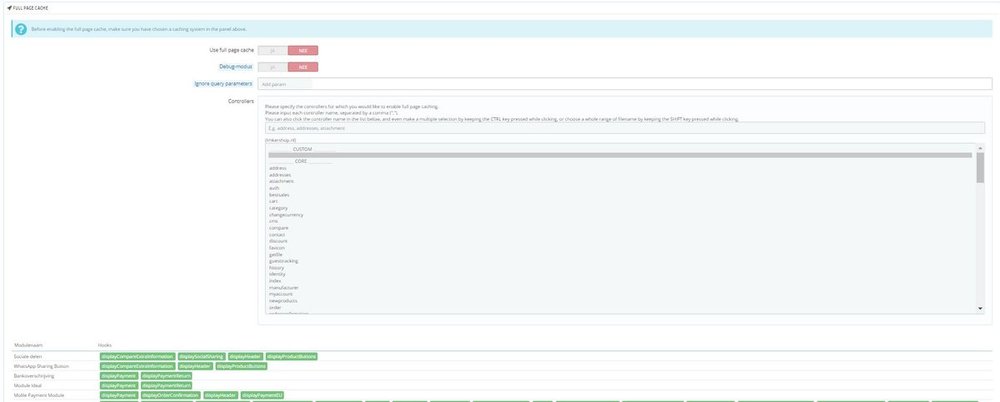The width and height of the screenshot is (1000, 402).
Task: Click displayPaymentReturn hook for Bankoverschrijving
Action: pyautogui.click(x=165, y=376)
